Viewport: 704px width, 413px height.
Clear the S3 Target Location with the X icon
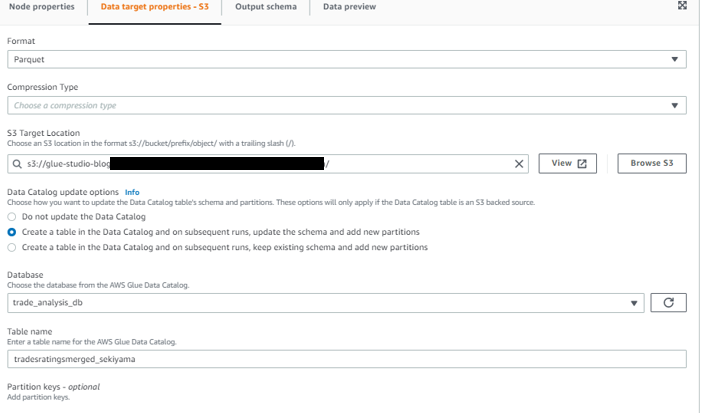519,164
